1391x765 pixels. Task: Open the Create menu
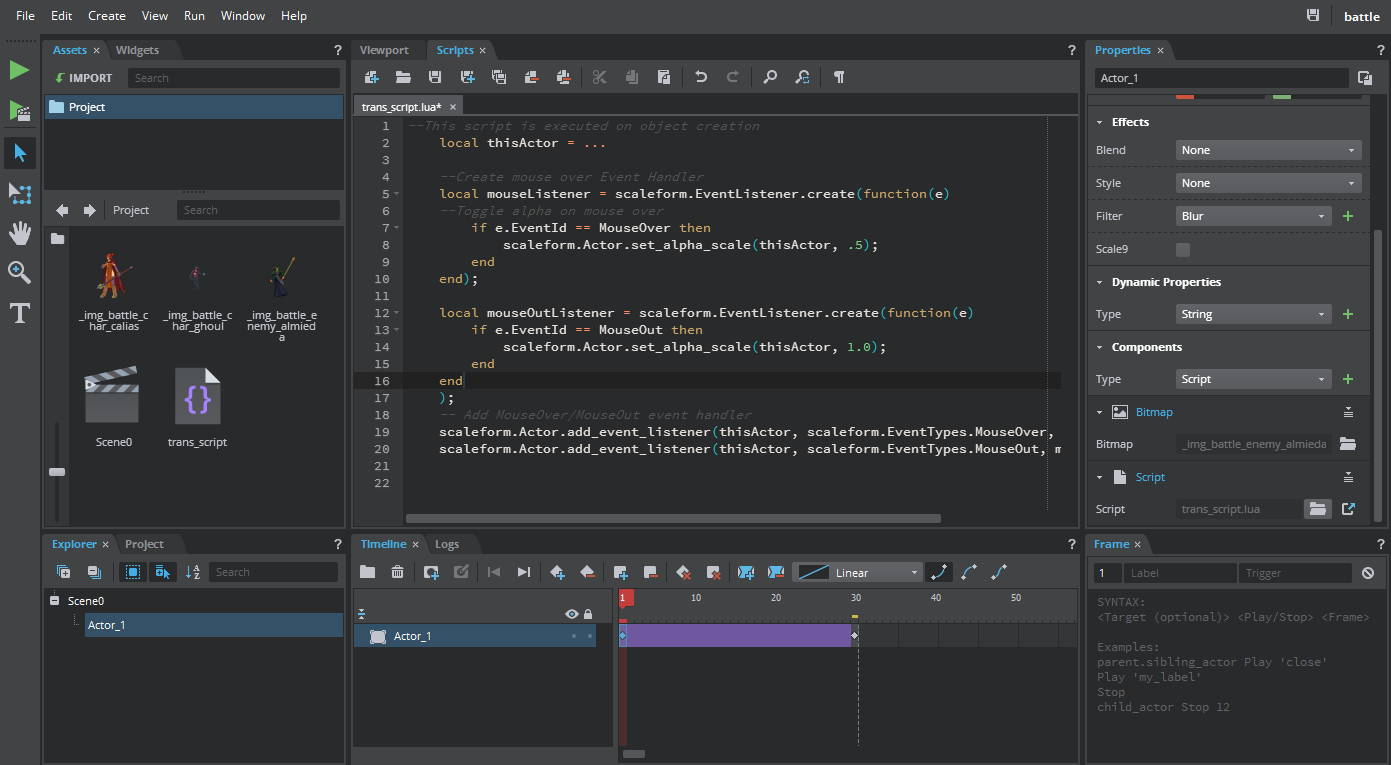pyautogui.click(x=107, y=16)
